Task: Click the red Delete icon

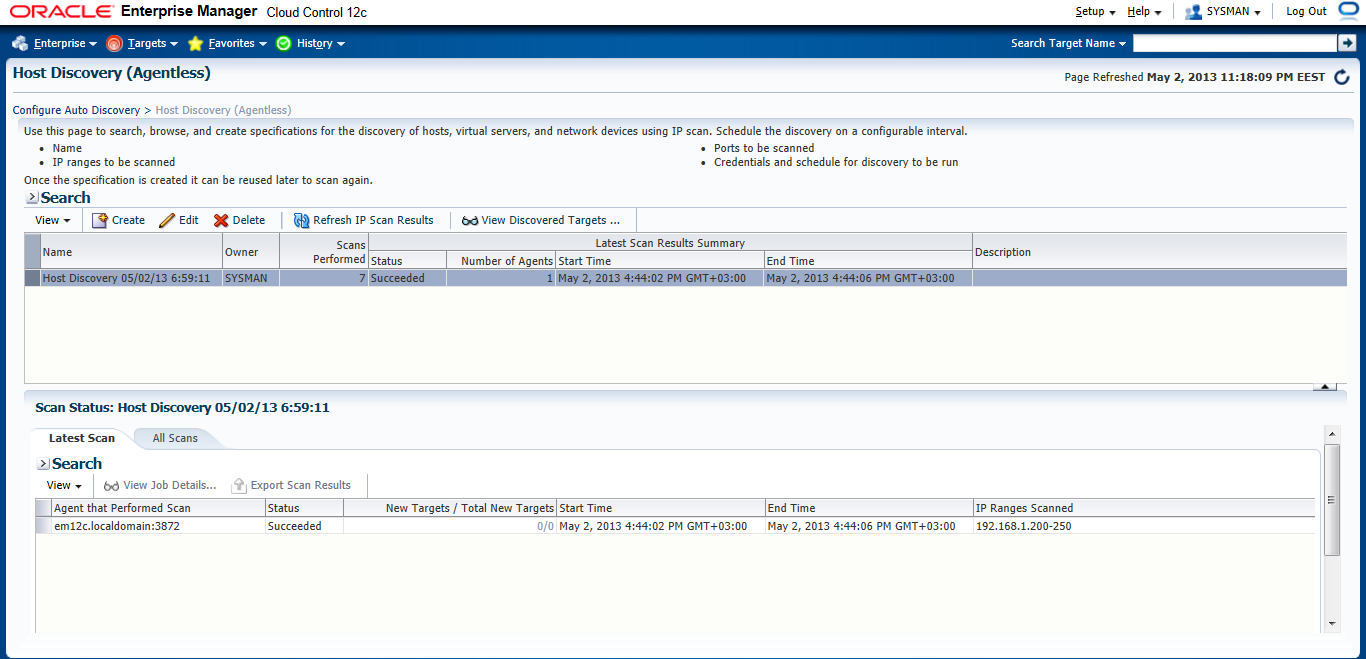Action: [x=221, y=220]
